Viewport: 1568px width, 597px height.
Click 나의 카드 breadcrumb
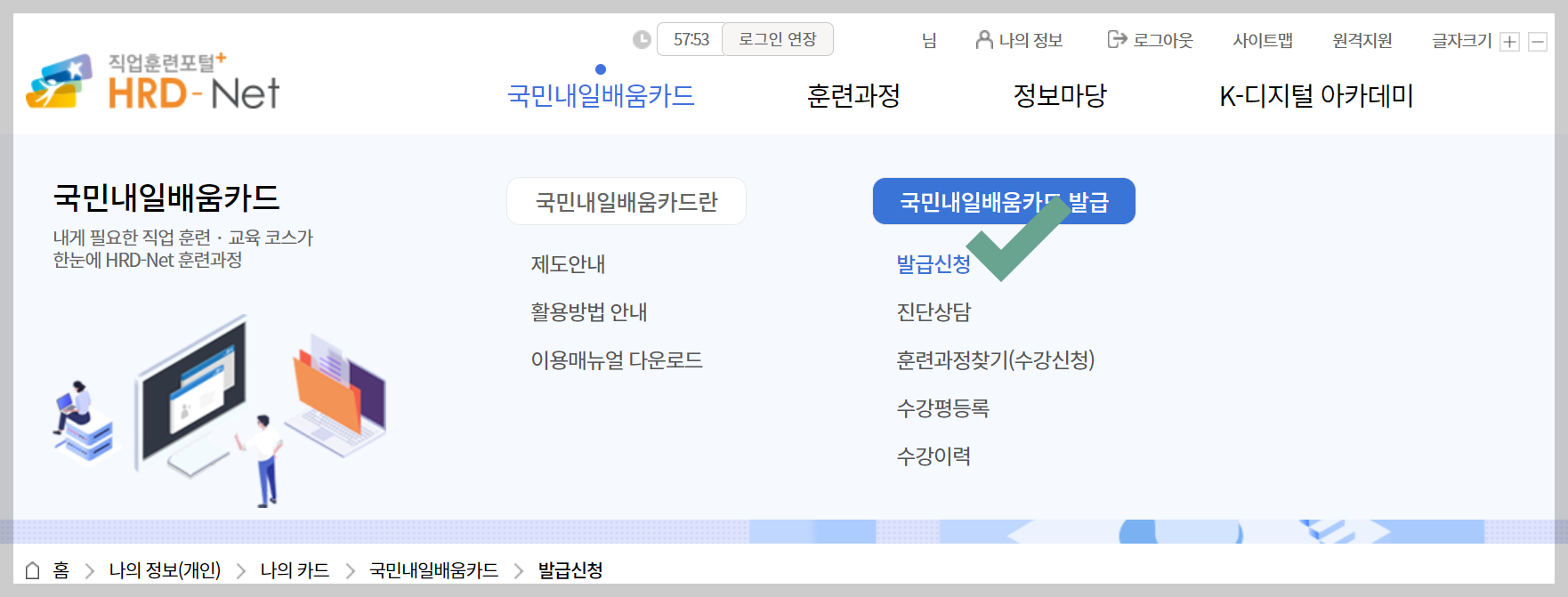295,570
